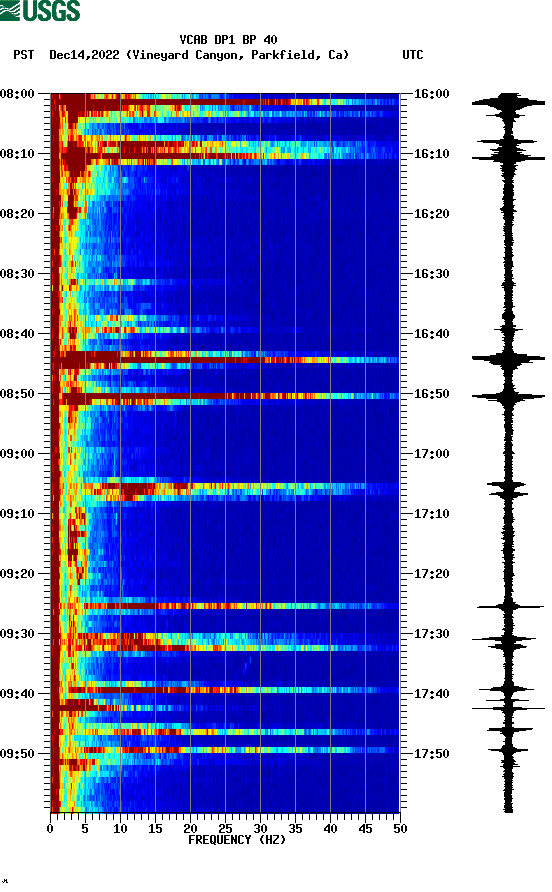
Task: Click the location text 'Vineyard Canyon, Parkfield, Ca'
Action: tap(237, 55)
